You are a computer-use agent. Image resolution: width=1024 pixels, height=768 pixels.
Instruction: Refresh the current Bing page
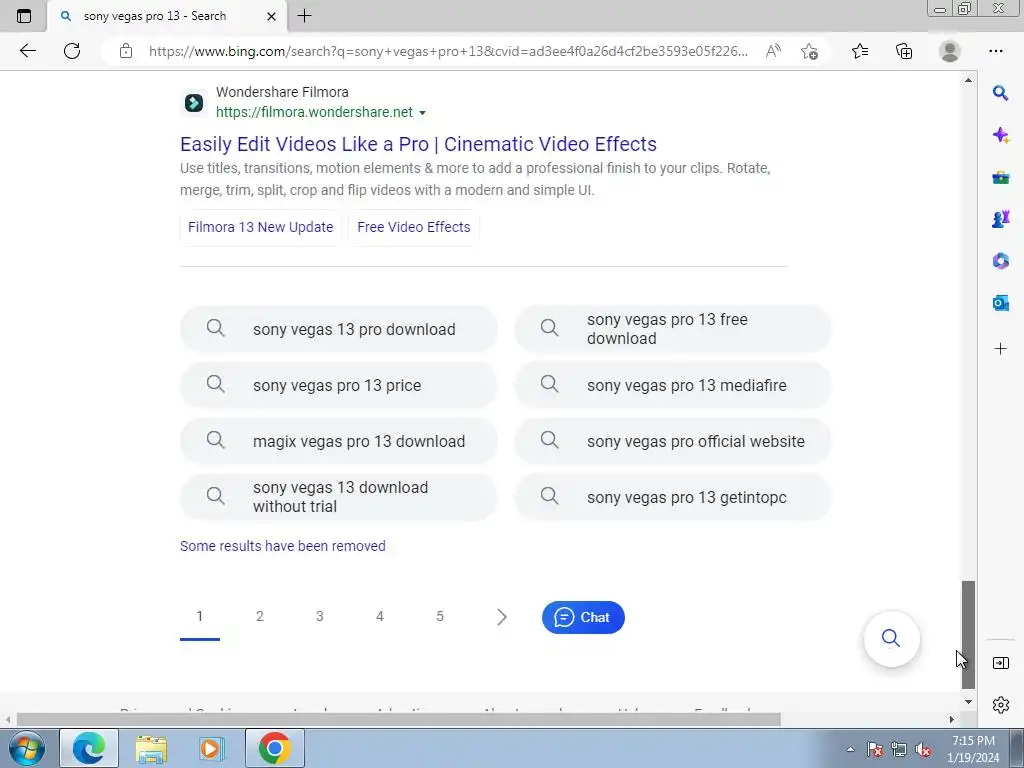(x=72, y=51)
